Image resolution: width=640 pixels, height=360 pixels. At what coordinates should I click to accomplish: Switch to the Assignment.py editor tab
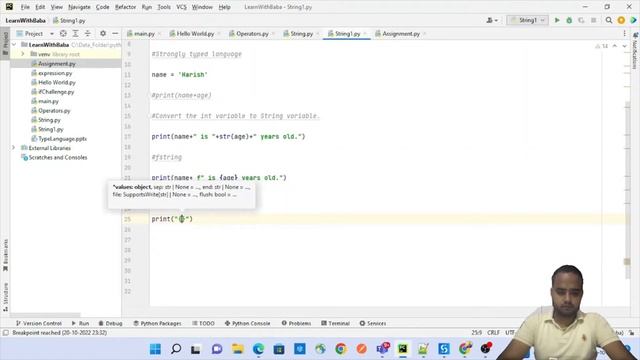[x=400, y=33]
